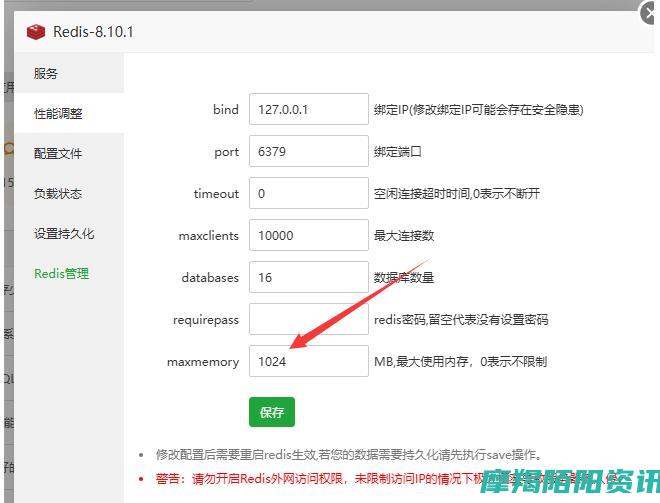Click the port label
This screenshot has width=660, height=503.
[x=226, y=152]
